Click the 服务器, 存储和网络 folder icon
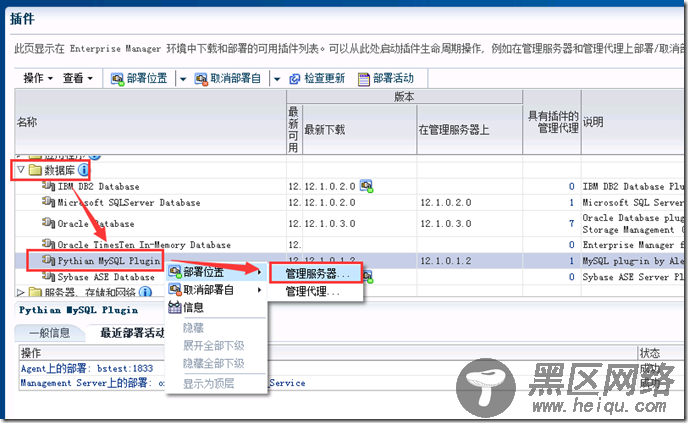 [x=35, y=292]
